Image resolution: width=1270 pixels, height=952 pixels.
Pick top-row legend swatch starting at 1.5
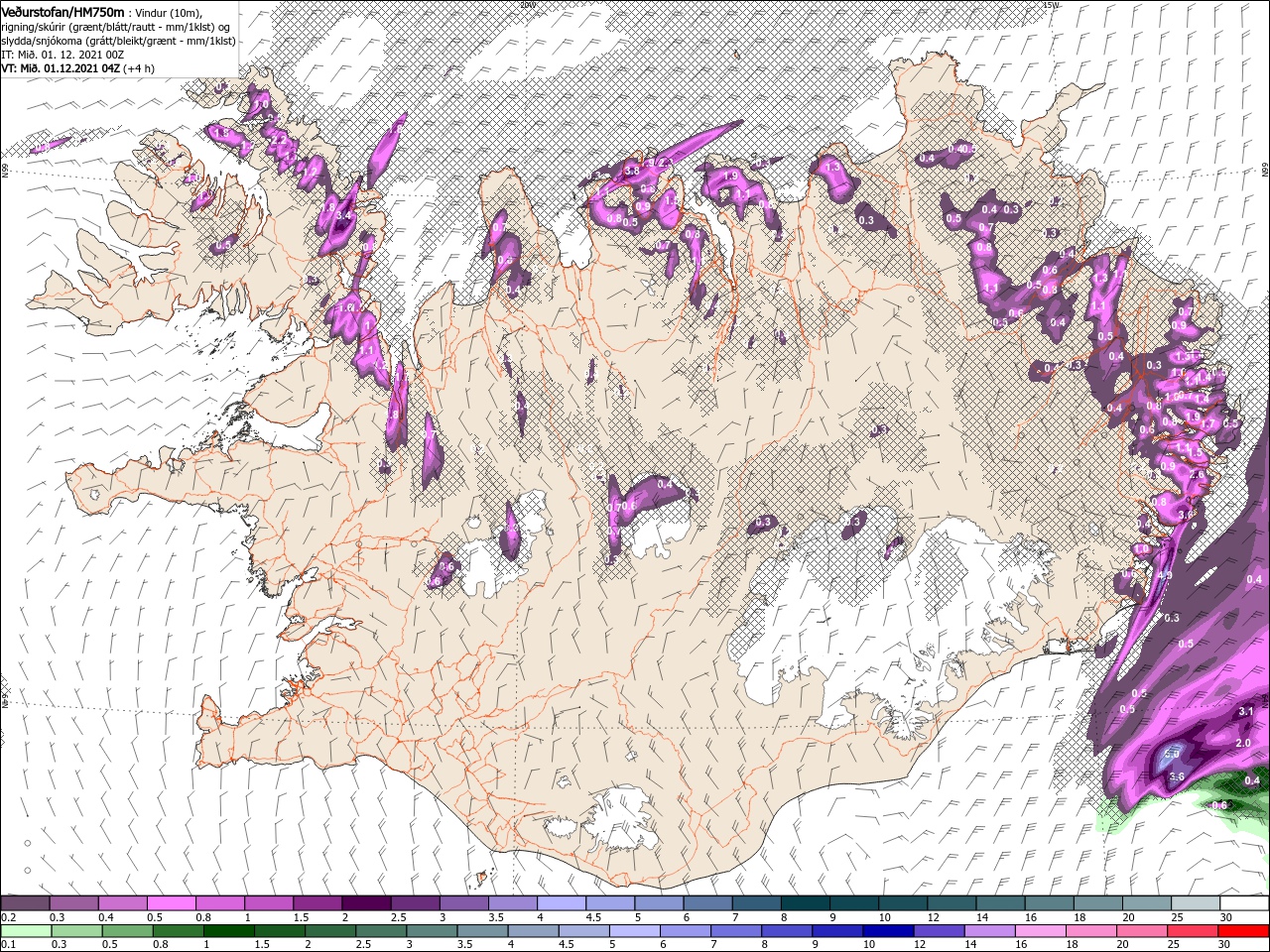(x=317, y=903)
